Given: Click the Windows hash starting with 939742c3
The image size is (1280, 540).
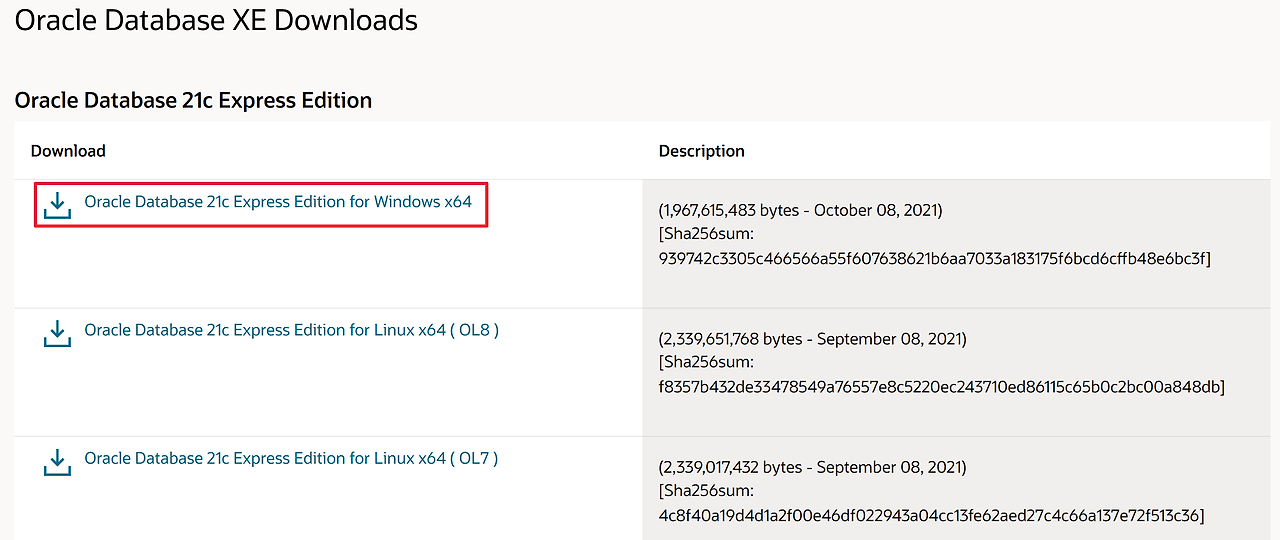Looking at the screenshot, I should (934, 259).
